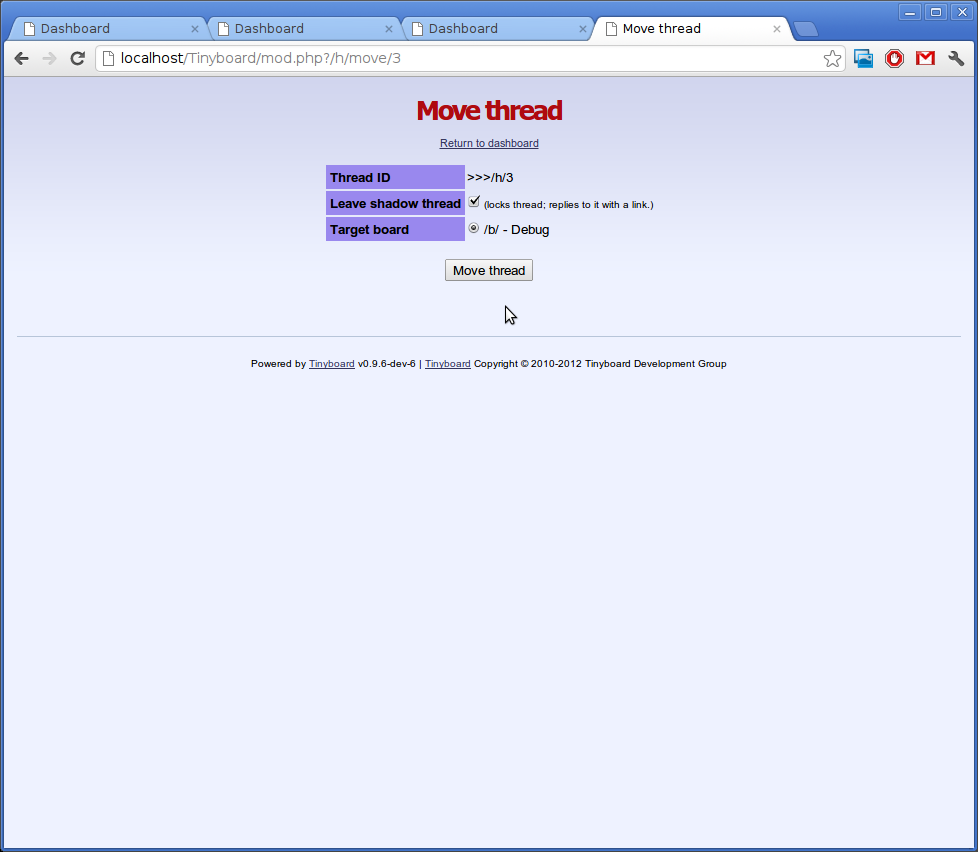Reload the current page

77,59
